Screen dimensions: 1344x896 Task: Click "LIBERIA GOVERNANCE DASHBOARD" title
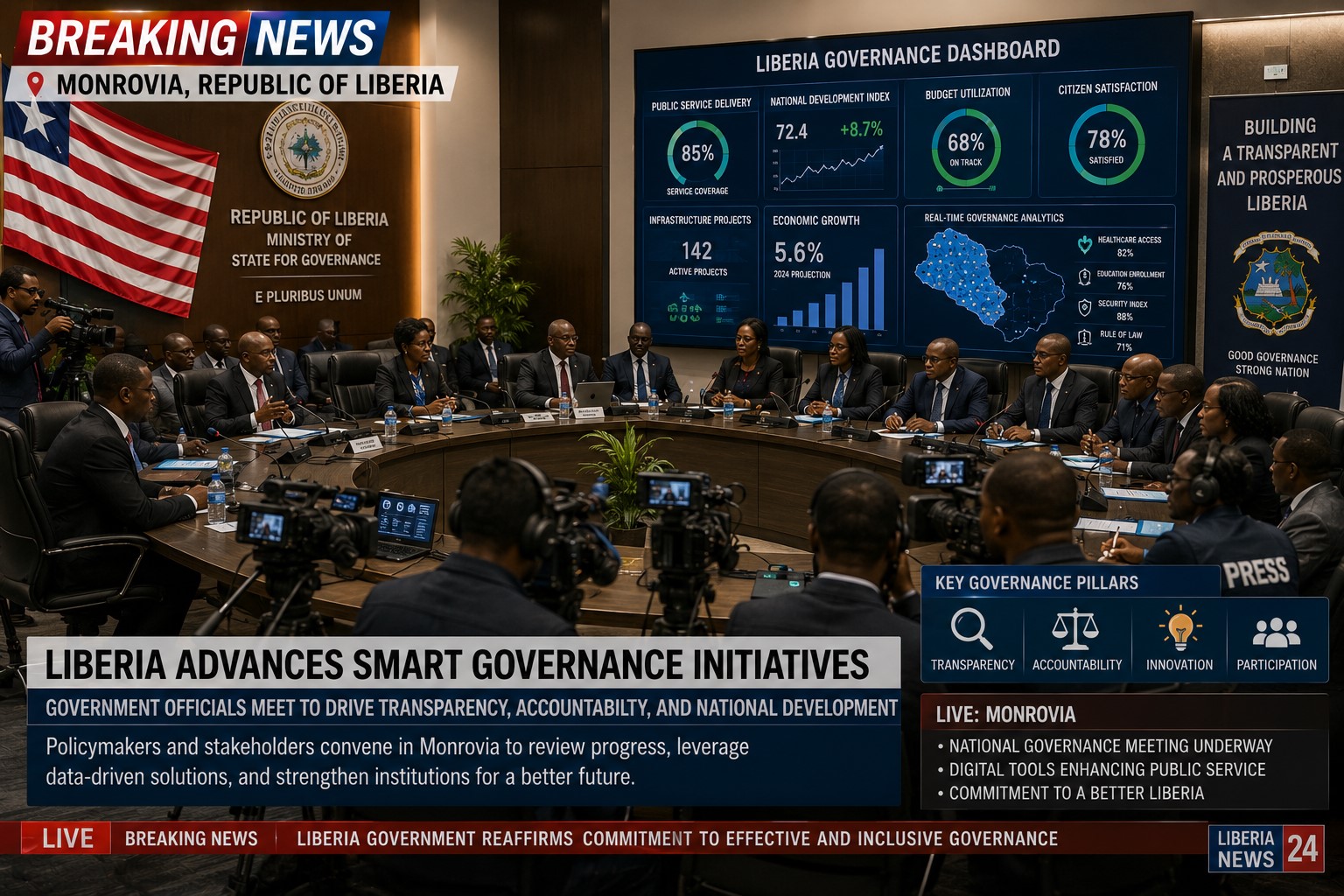(x=907, y=55)
